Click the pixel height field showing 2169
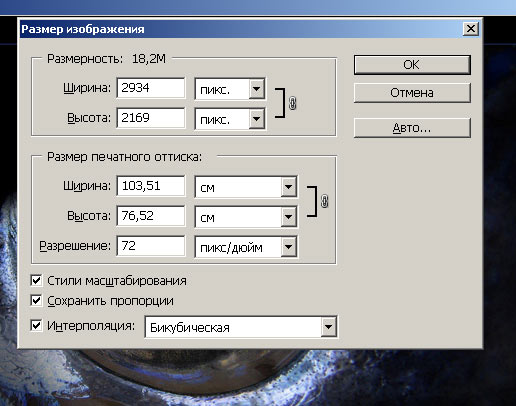This screenshot has width=516, height=406. click(x=151, y=118)
